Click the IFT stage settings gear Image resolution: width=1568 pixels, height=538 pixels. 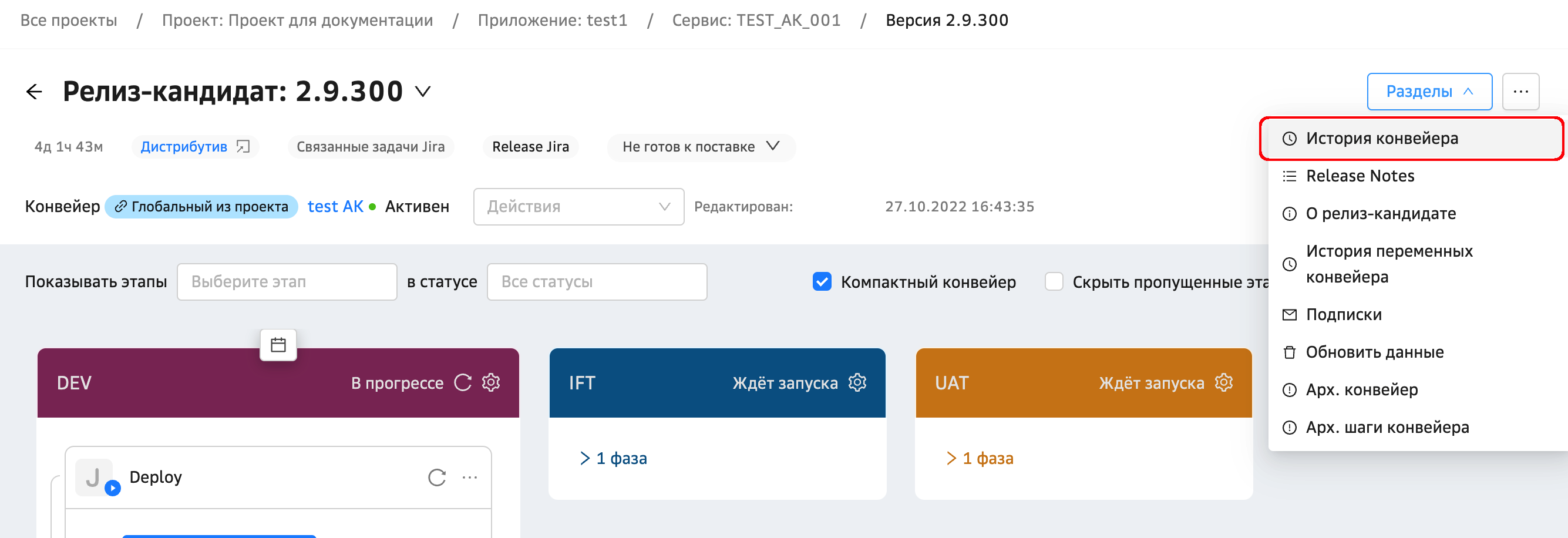pyautogui.click(x=857, y=382)
